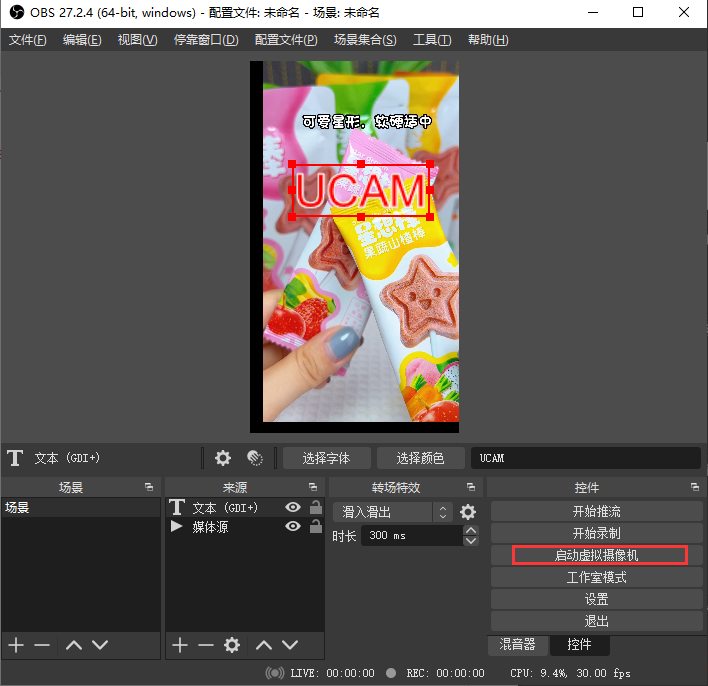
Task: Hide the 文本 (GDI+) source
Action: pyautogui.click(x=293, y=508)
